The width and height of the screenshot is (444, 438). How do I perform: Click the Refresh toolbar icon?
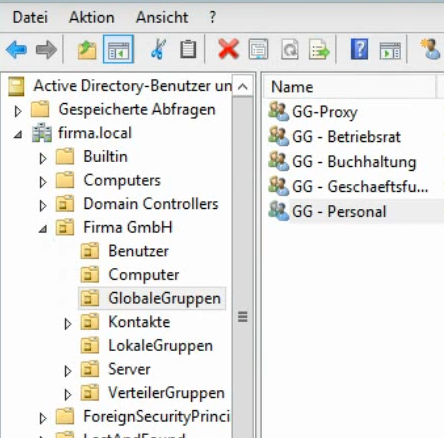pos(289,49)
